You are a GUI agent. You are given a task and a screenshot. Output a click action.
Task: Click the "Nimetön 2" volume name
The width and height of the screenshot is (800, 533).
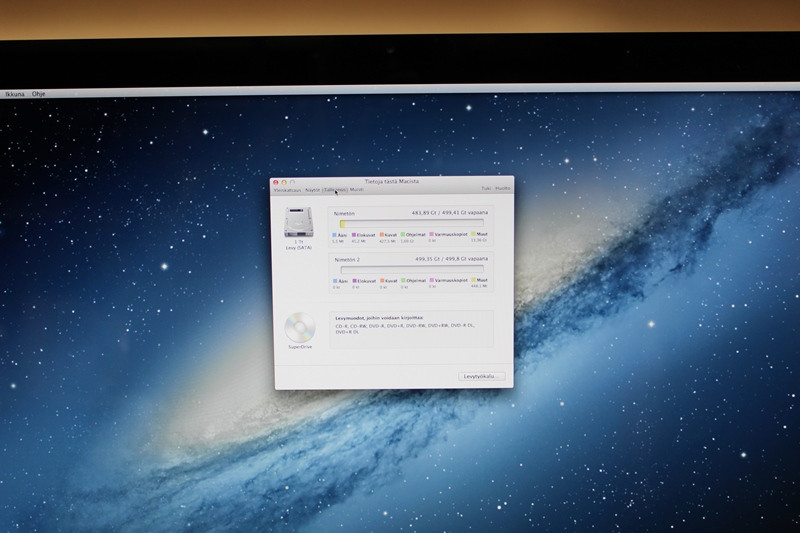[x=347, y=260]
